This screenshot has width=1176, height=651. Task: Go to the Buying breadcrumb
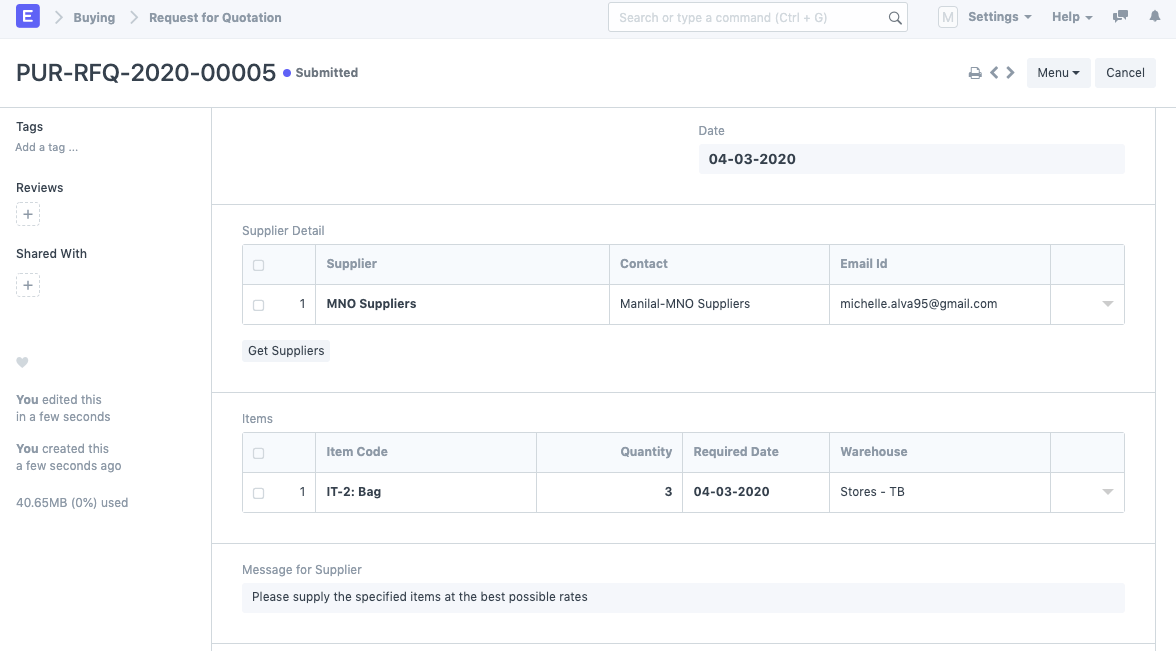point(94,17)
